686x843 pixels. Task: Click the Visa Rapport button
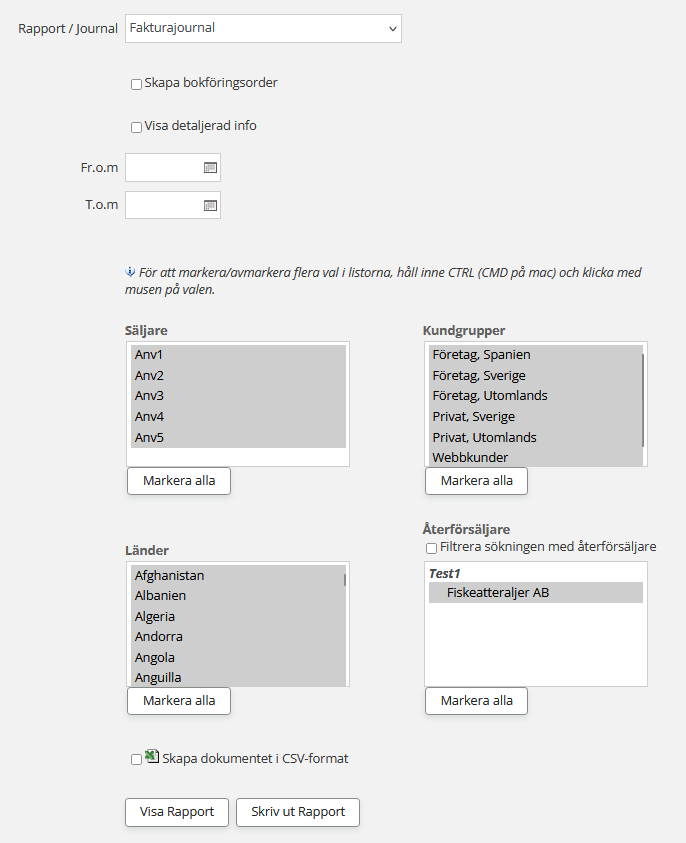(x=177, y=812)
